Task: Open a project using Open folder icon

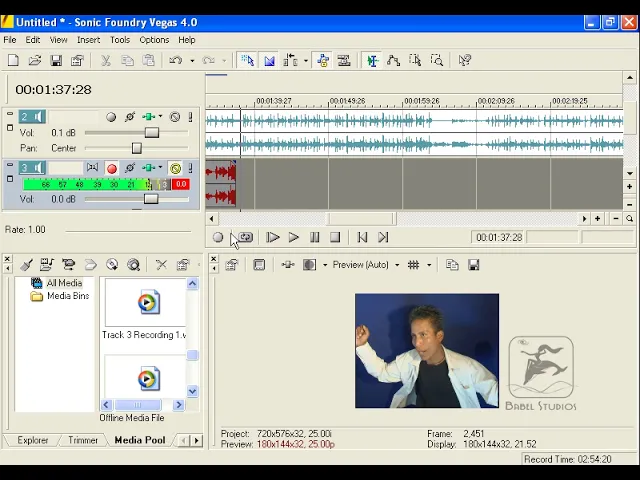Action: click(35, 60)
